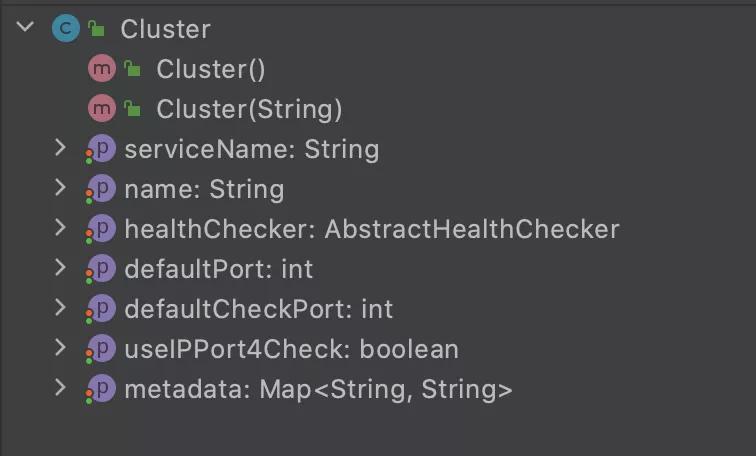
Task: Click the healthChecker property icon
Action: click(x=101, y=230)
